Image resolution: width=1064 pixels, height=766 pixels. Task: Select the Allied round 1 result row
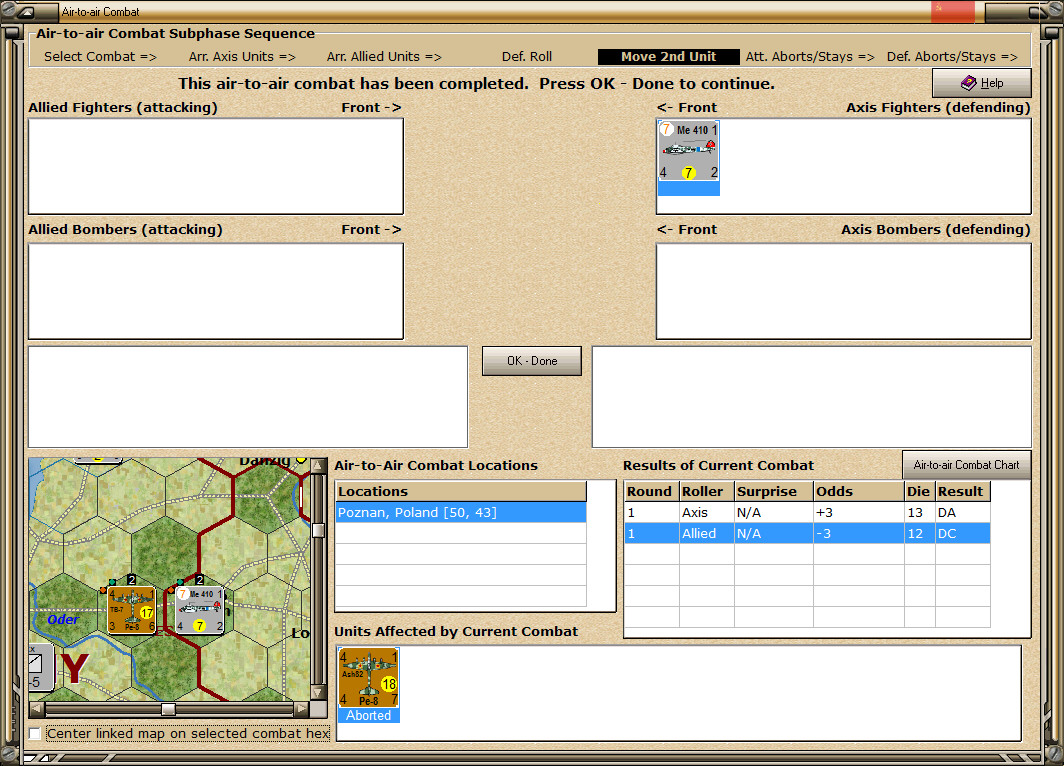807,533
